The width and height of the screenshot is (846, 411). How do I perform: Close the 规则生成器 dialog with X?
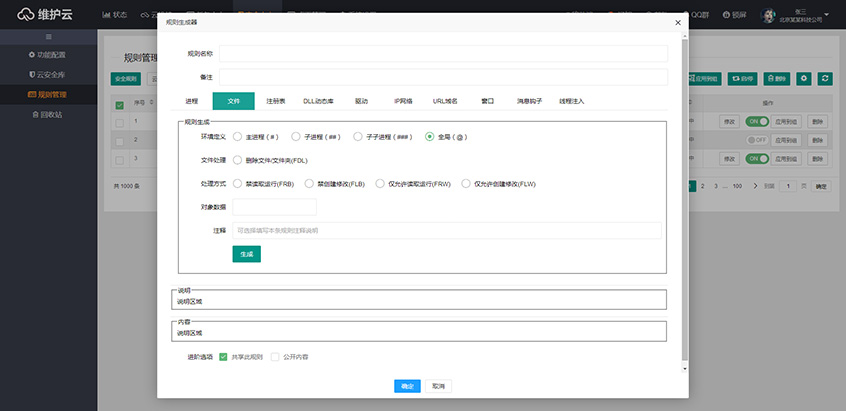click(x=677, y=21)
